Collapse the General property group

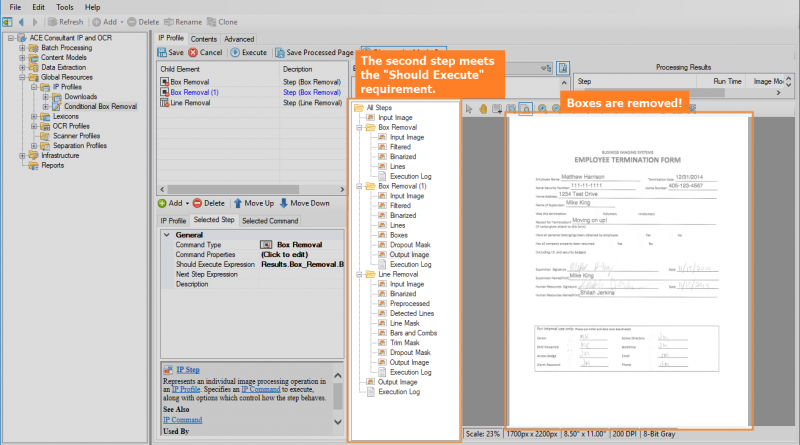click(167, 235)
